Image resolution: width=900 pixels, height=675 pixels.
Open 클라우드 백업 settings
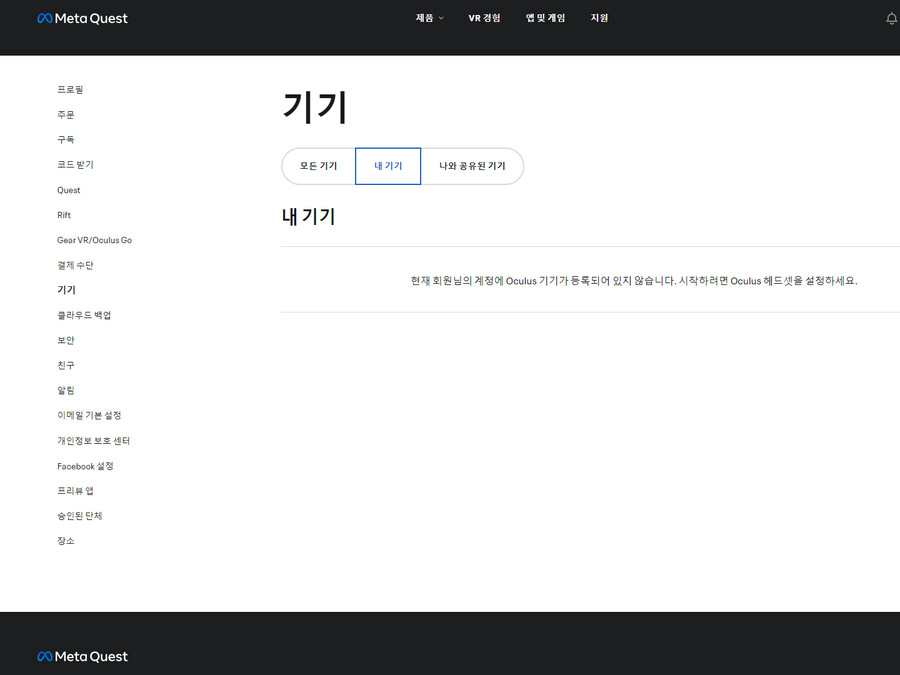[84, 315]
